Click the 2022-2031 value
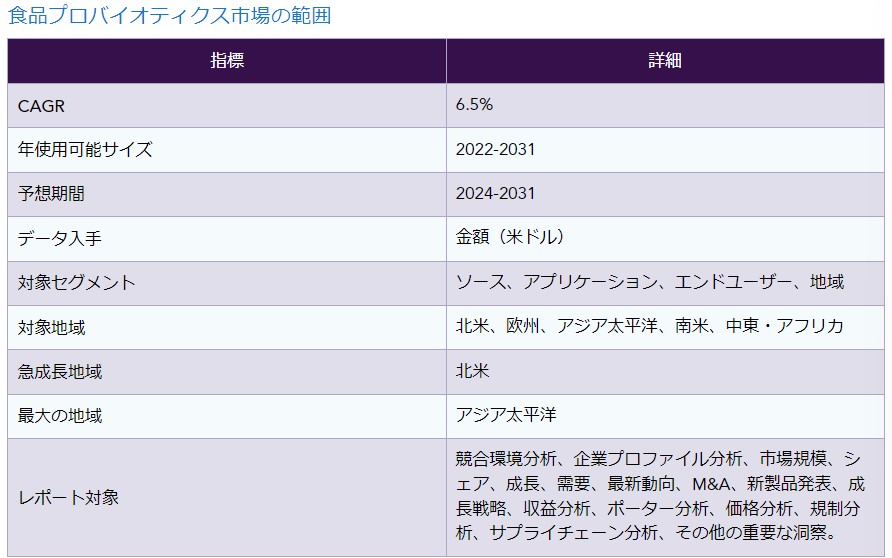This screenshot has height=558, width=892. [495, 149]
